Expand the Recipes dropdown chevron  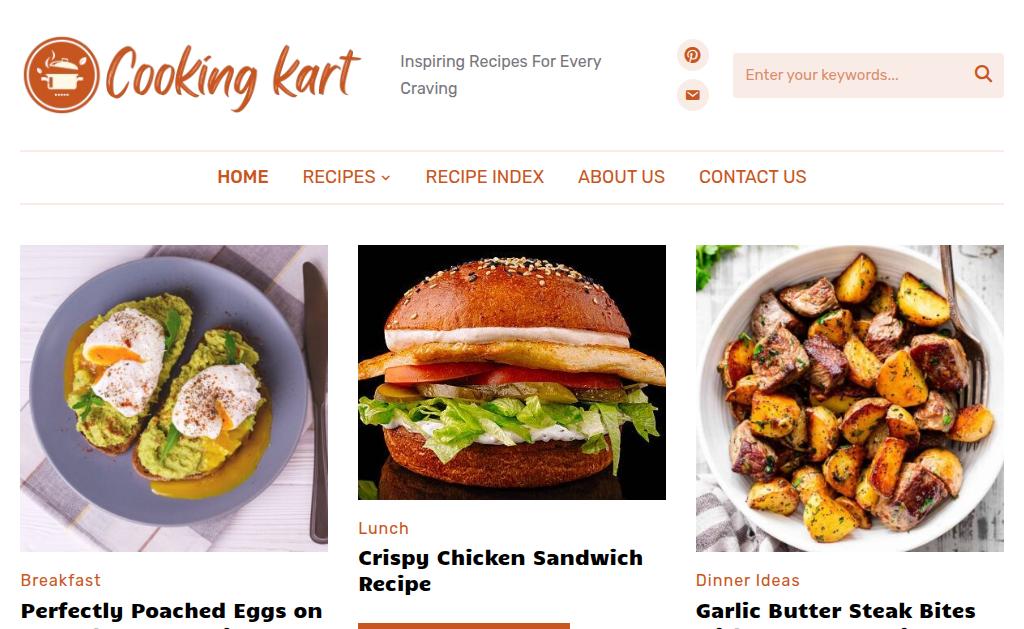(x=386, y=178)
